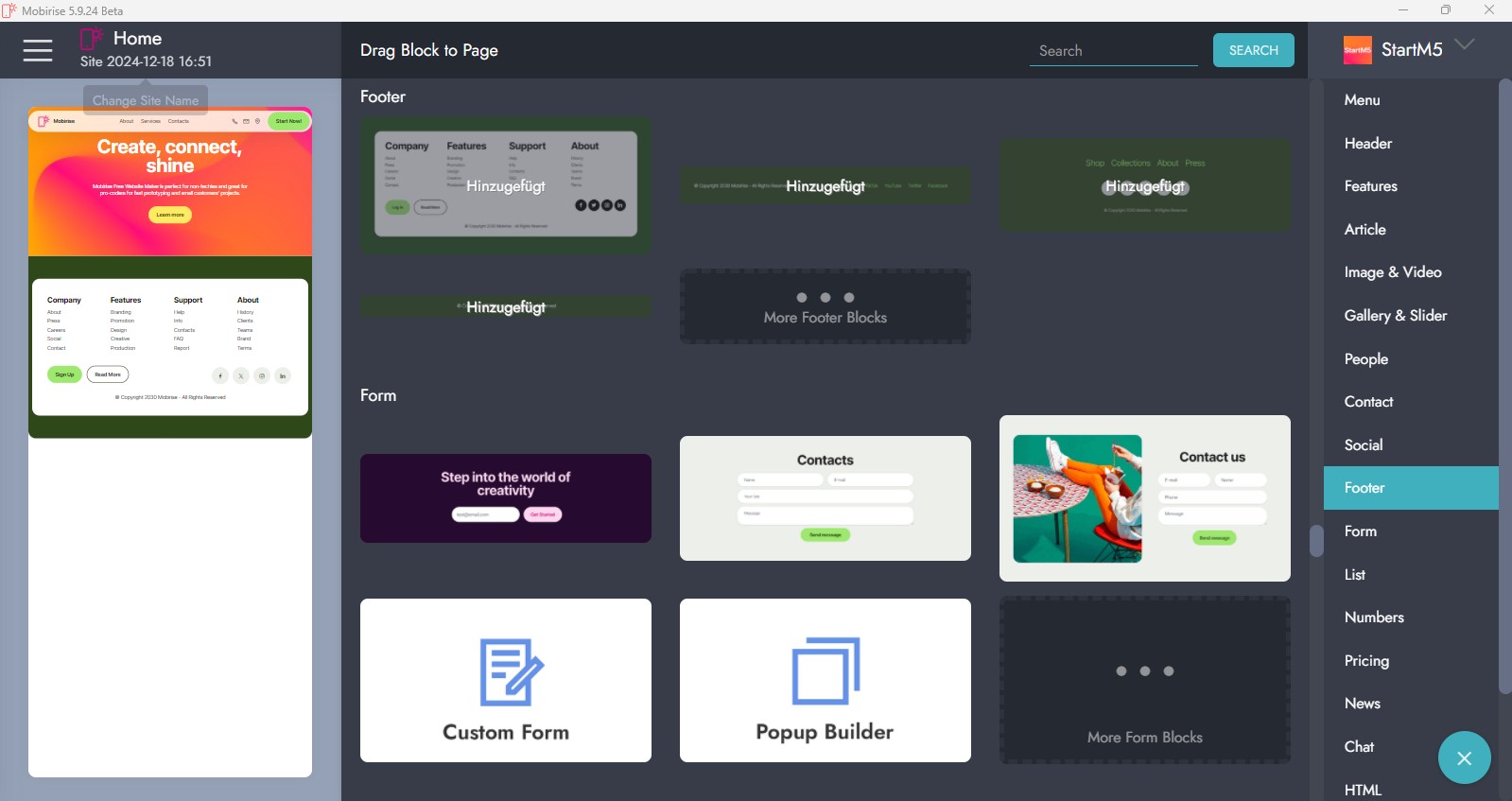Select the Social block category
This screenshot has height=801, width=1512.
(x=1364, y=445)
